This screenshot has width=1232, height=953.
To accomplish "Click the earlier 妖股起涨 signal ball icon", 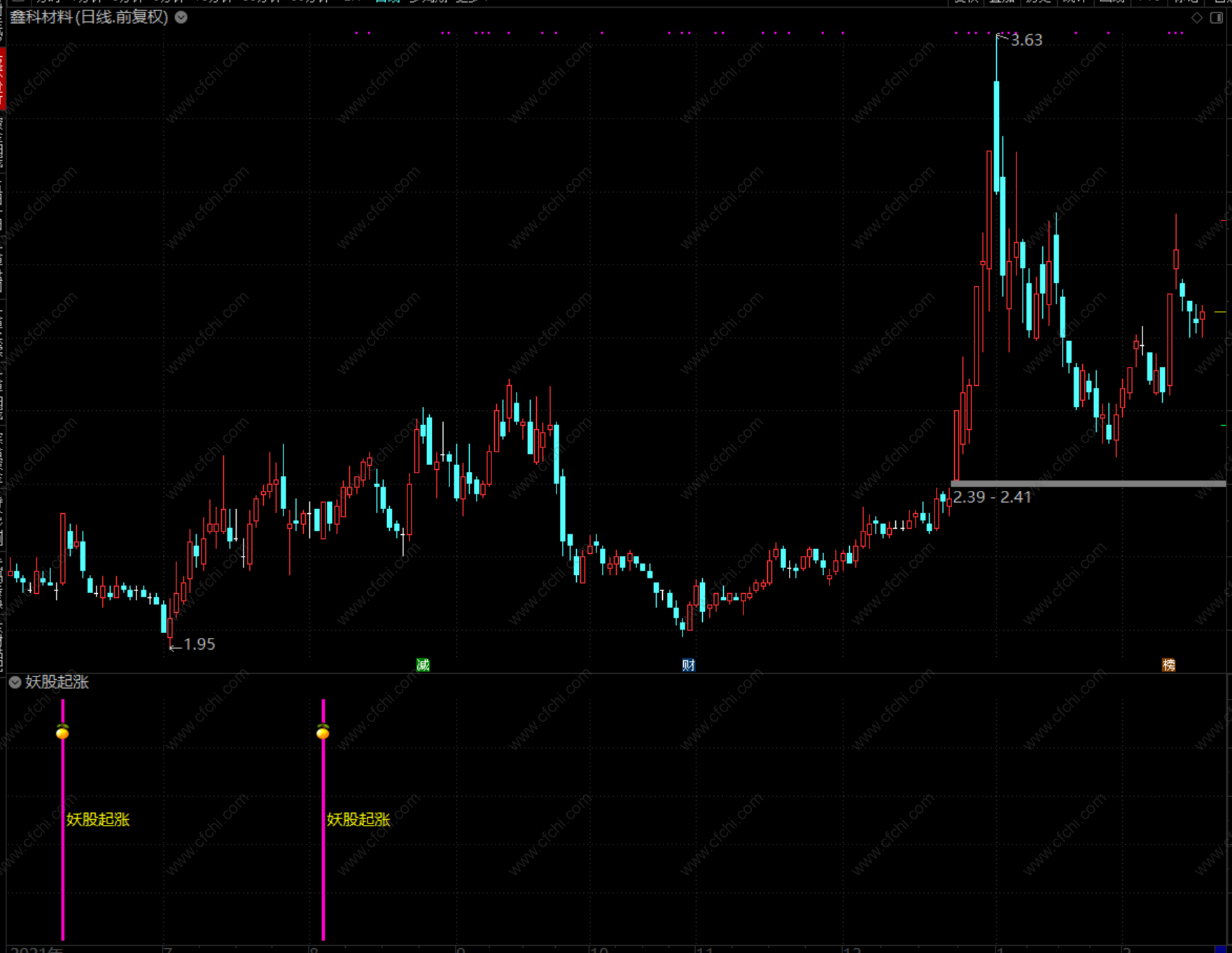I will point(62,732).
